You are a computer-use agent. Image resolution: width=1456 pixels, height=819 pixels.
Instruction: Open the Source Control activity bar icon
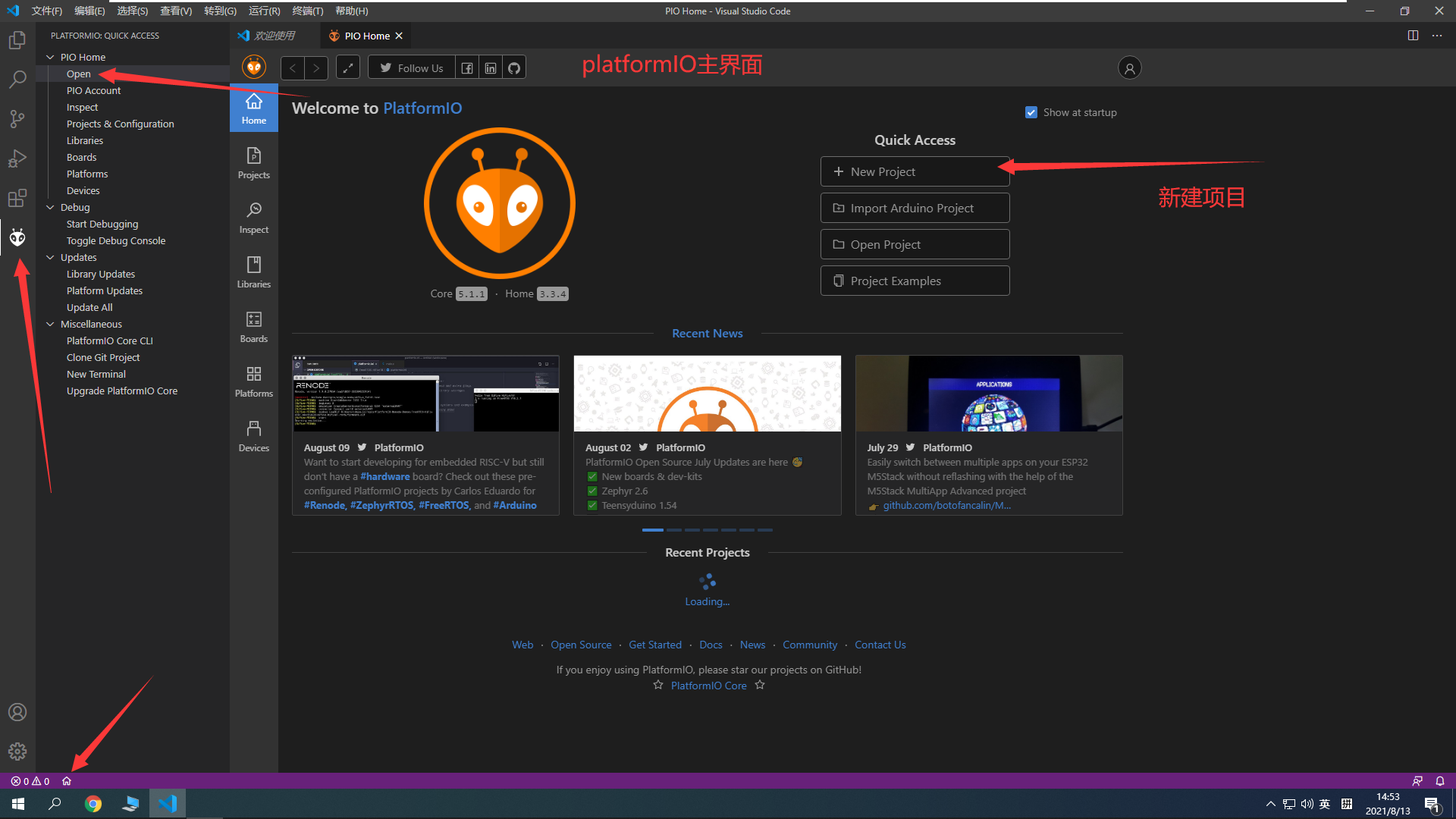[17, 119]
